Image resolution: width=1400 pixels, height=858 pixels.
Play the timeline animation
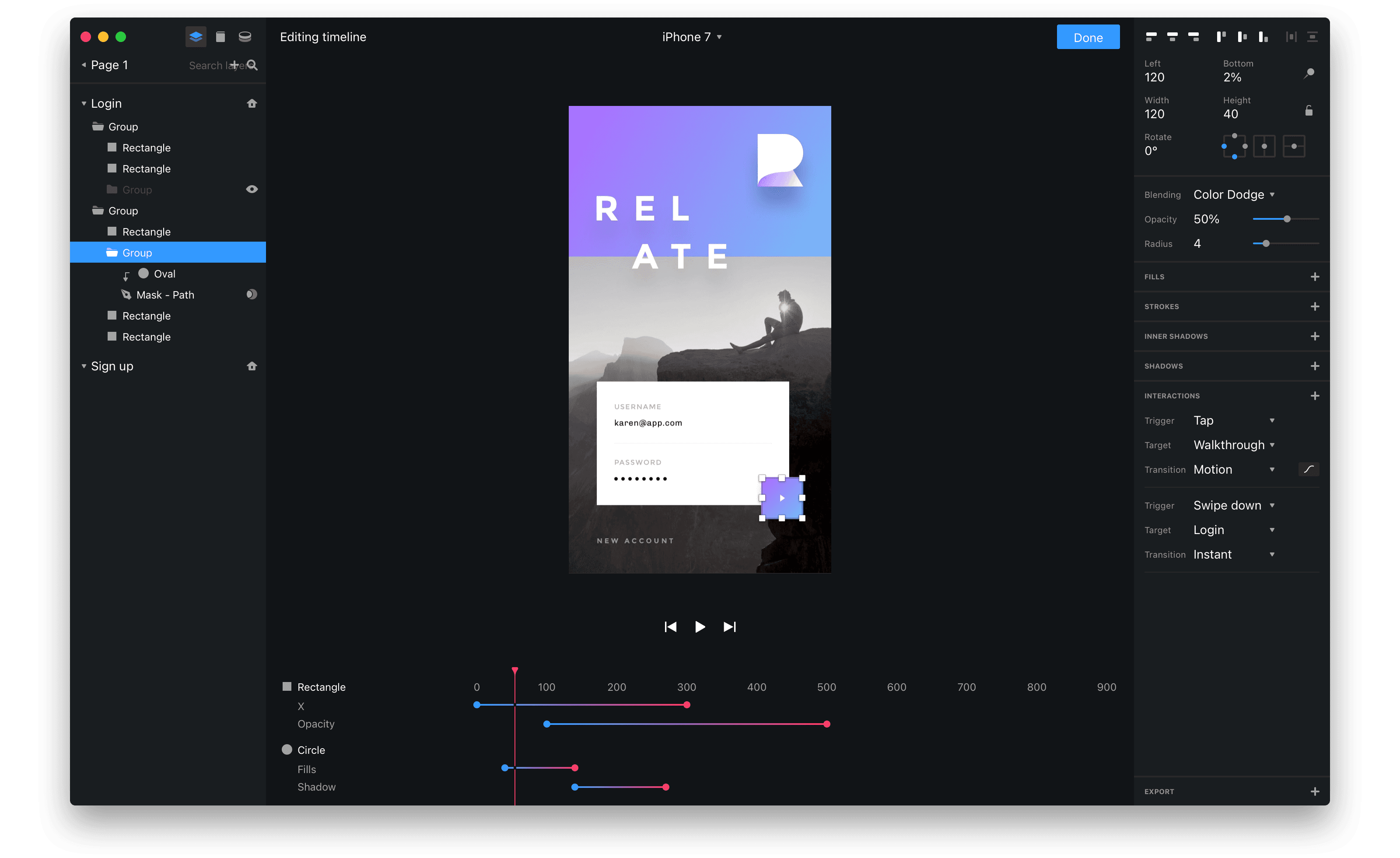coord(700,626)
